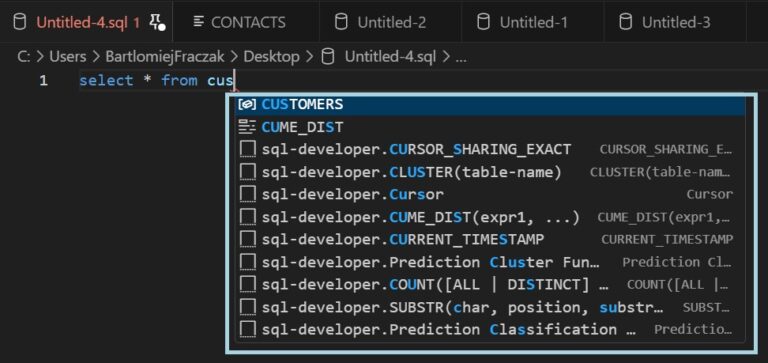
Task: Open the Desktop breadcrumb folder
Action: coord(271,57)
